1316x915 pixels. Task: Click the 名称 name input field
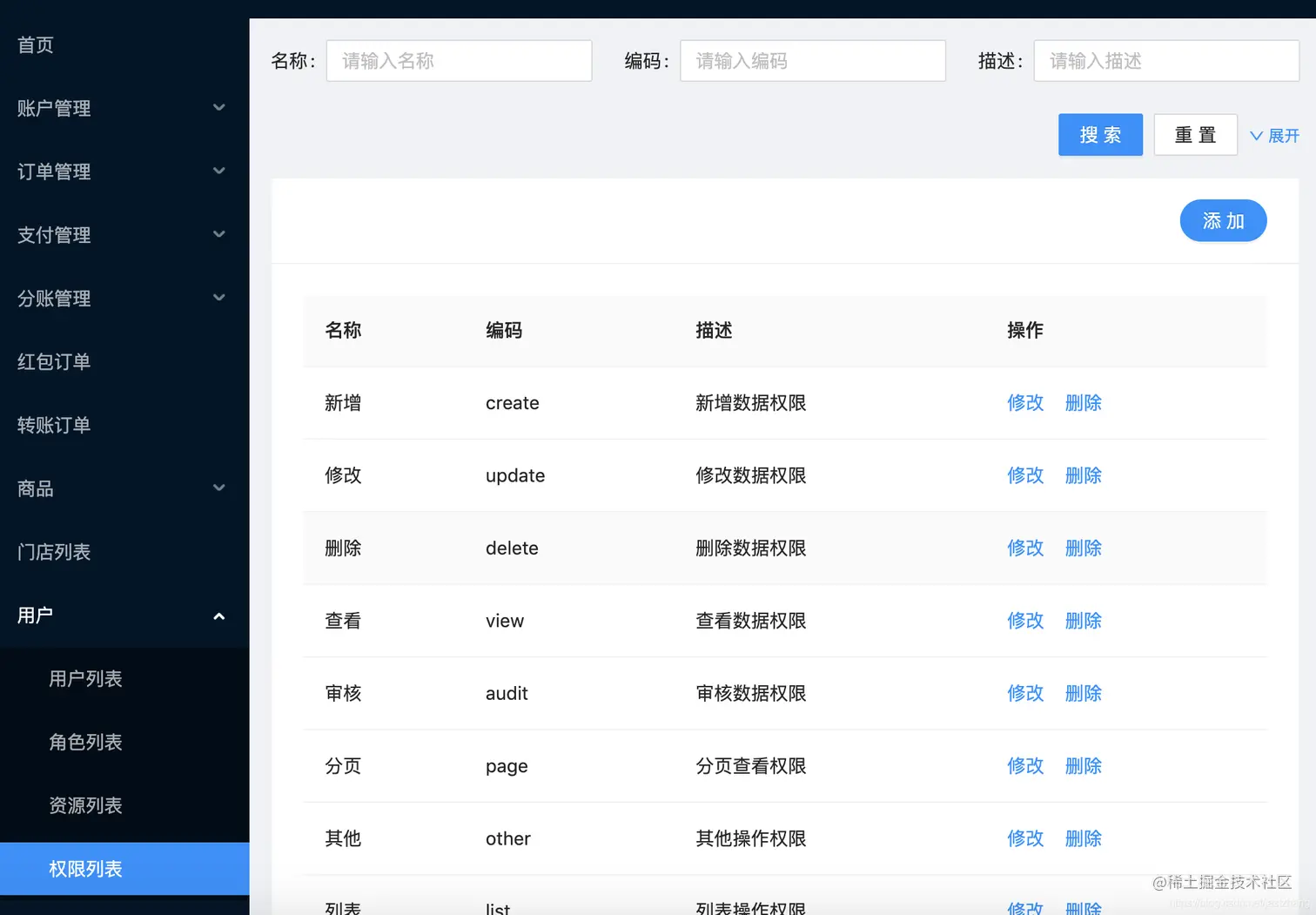(x=459, y=61)
